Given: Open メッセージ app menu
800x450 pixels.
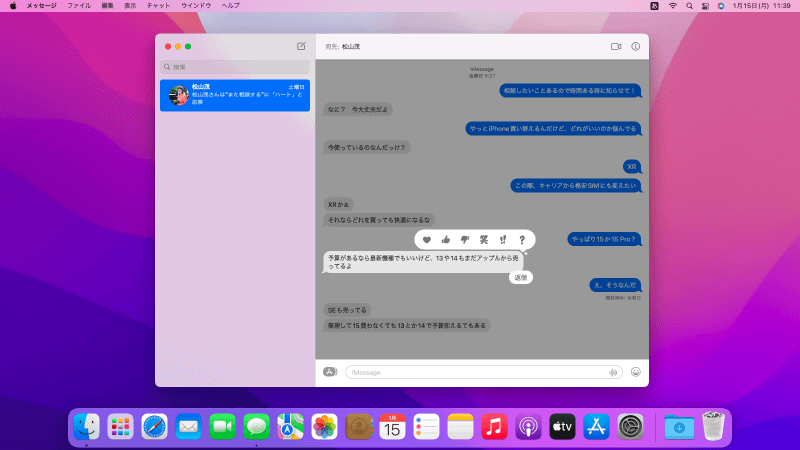Looking at the screenshot, I should [x=41, y=6].
